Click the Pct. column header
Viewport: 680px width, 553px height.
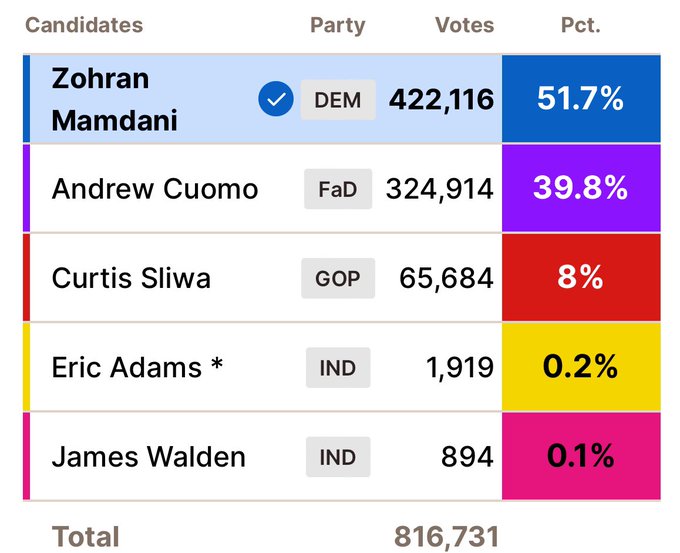coord(580,25)
